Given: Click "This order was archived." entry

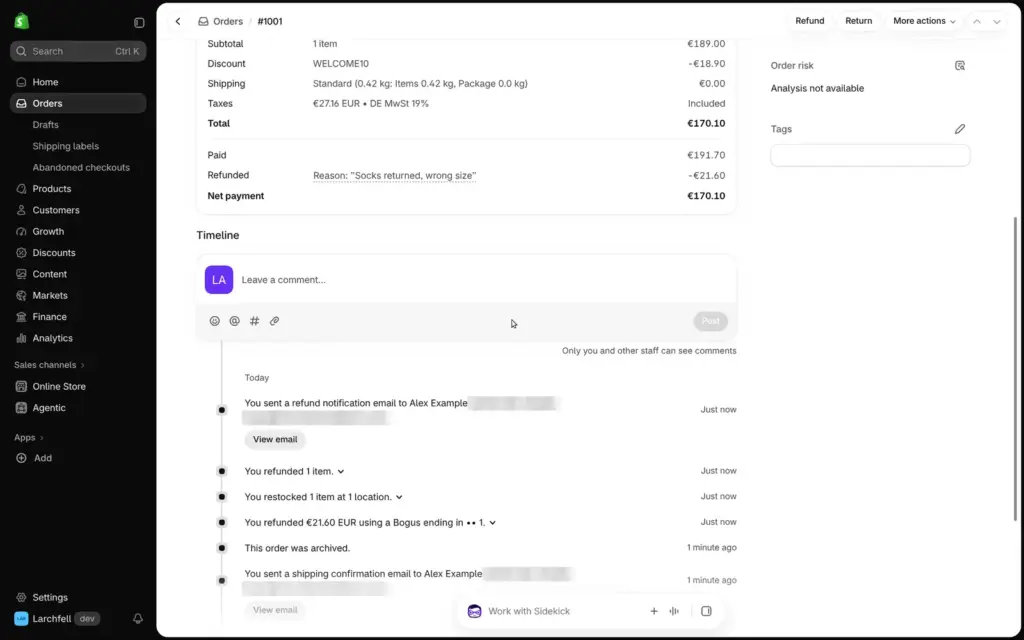Looking at the screenshot, I should (297, 548).
